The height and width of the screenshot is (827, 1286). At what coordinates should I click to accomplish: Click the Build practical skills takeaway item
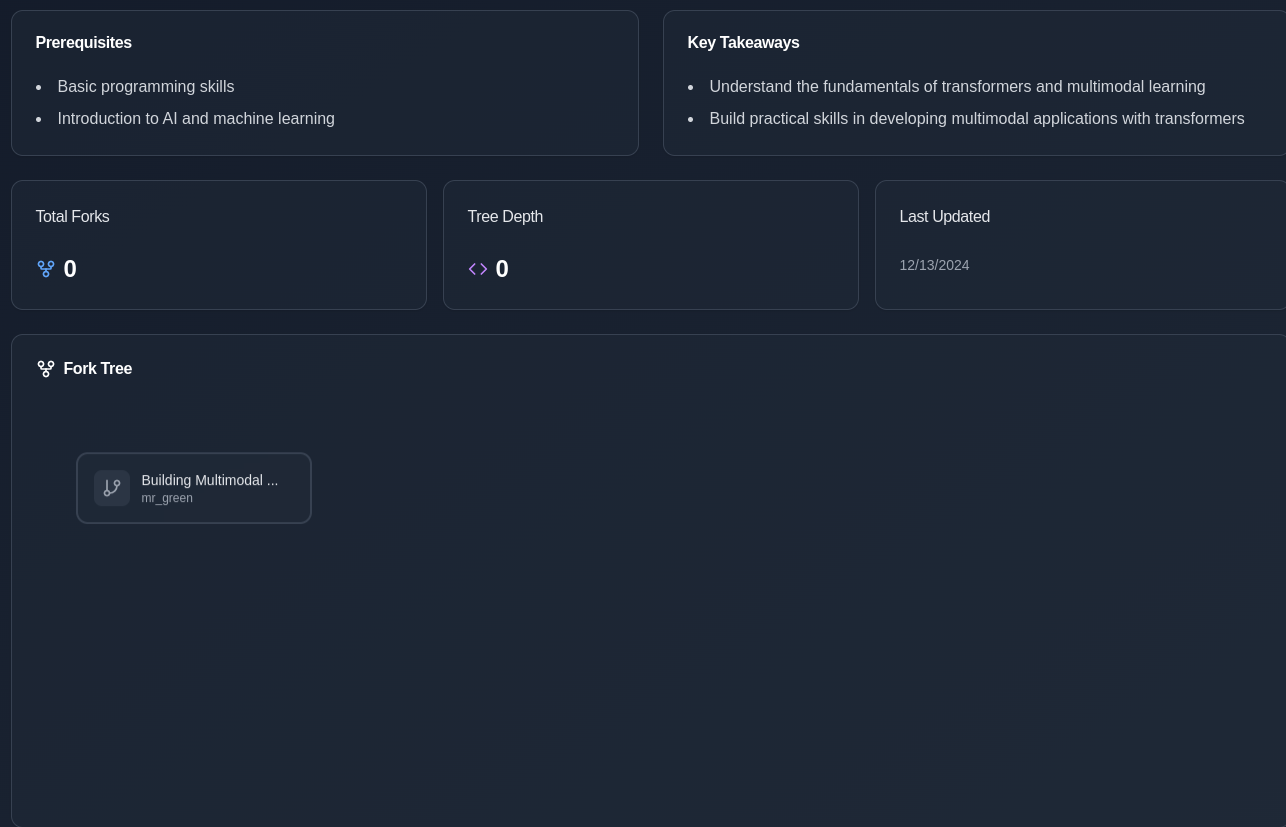point(977,119)
